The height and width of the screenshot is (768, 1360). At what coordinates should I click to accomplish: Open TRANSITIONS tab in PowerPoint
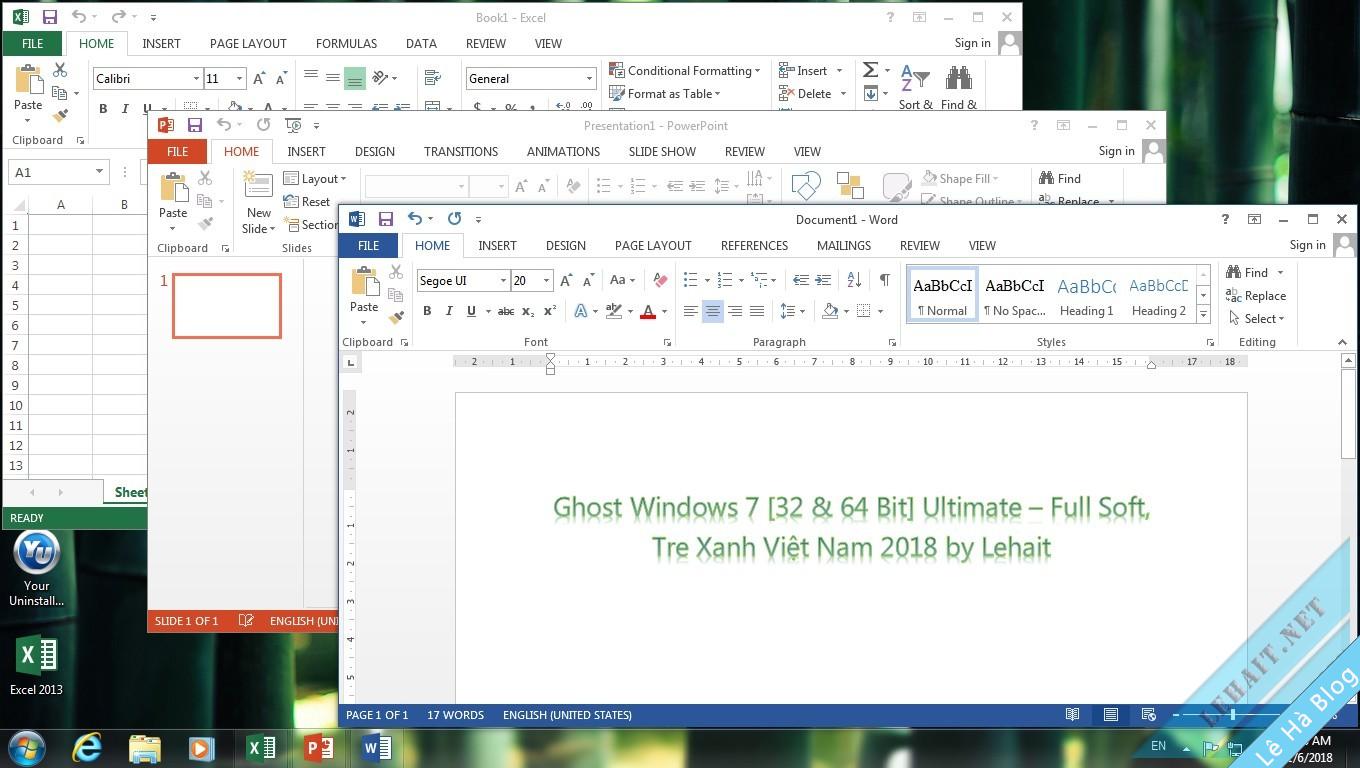click(460, 151)
